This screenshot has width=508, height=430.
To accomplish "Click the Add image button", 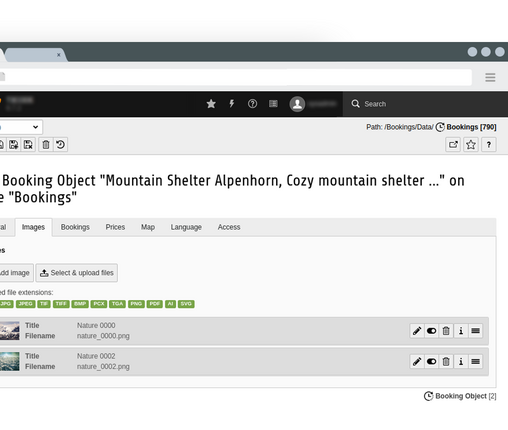I will (16, 273).
